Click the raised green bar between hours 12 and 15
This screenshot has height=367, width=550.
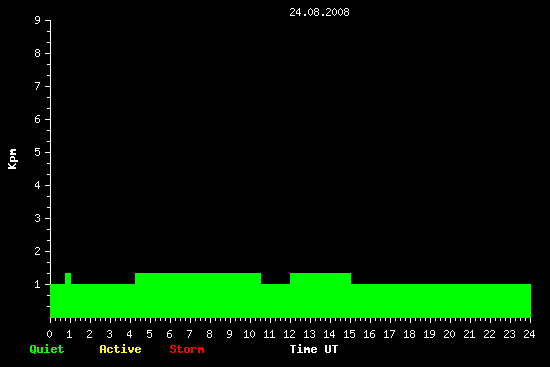pos(320,279)
